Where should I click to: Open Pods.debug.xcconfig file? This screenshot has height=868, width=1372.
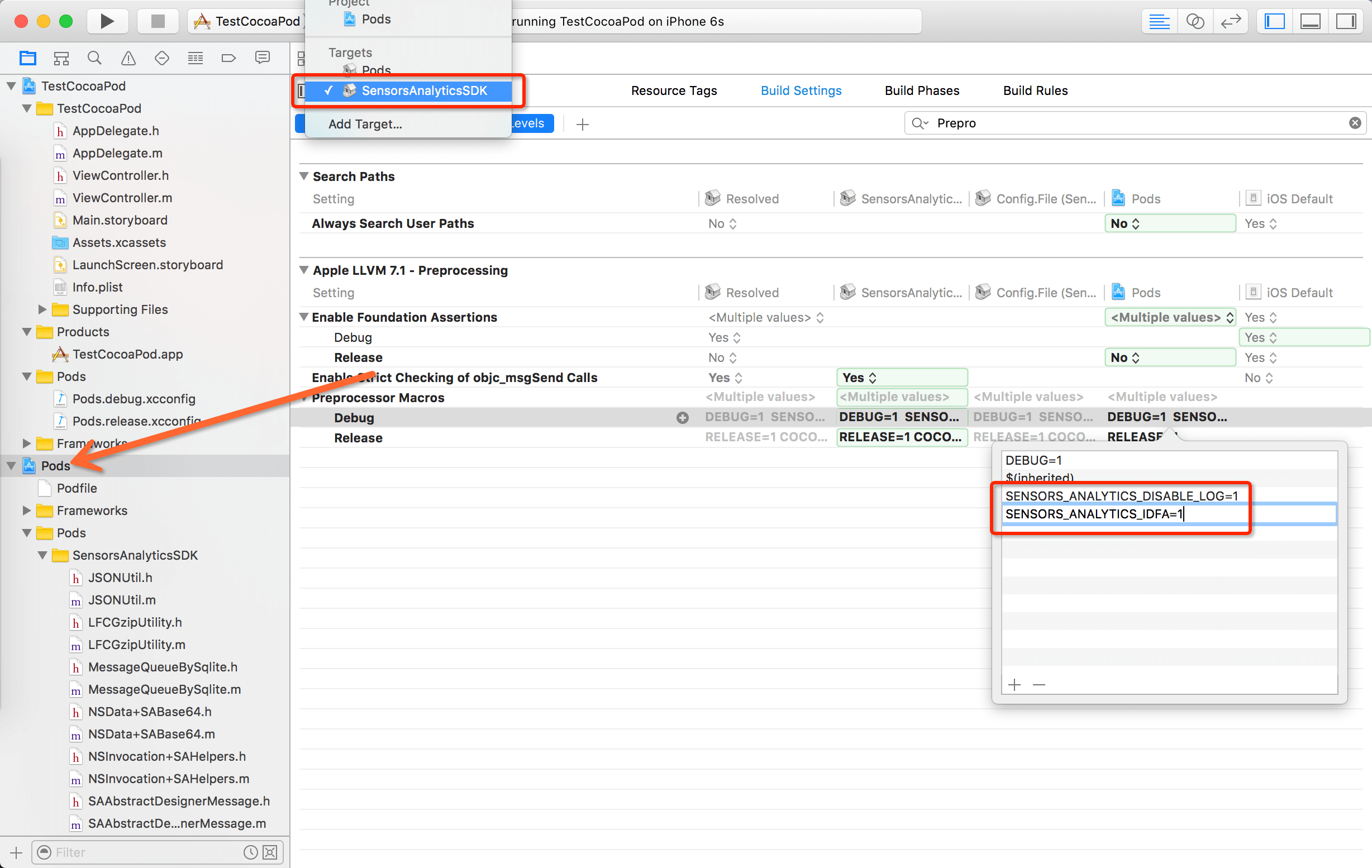134,399
